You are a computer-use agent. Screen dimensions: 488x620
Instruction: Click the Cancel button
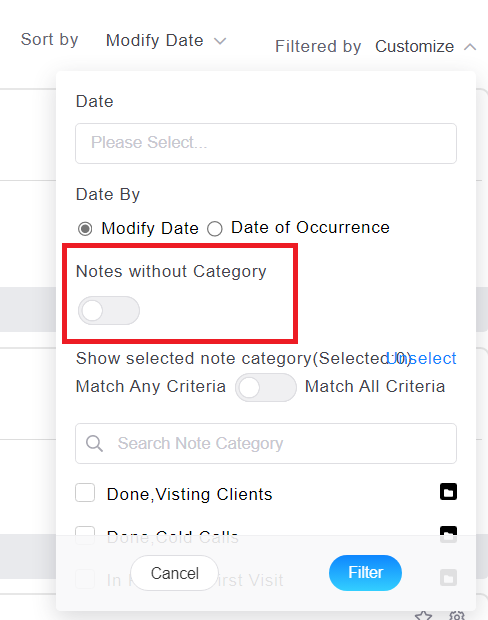pos(174,573)
